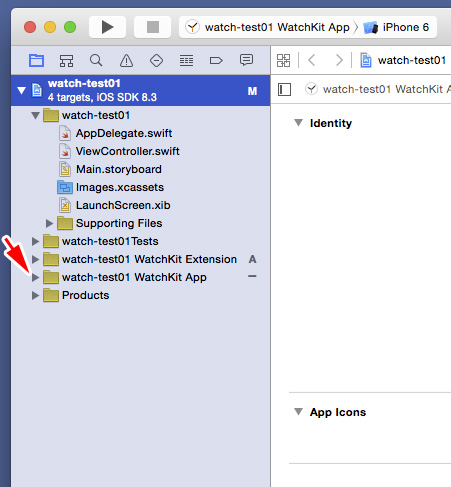Image resolution: width=451 pixels, height=487 pixels.
Task: Open Main.storyboard
Action: tap(119, 169)
